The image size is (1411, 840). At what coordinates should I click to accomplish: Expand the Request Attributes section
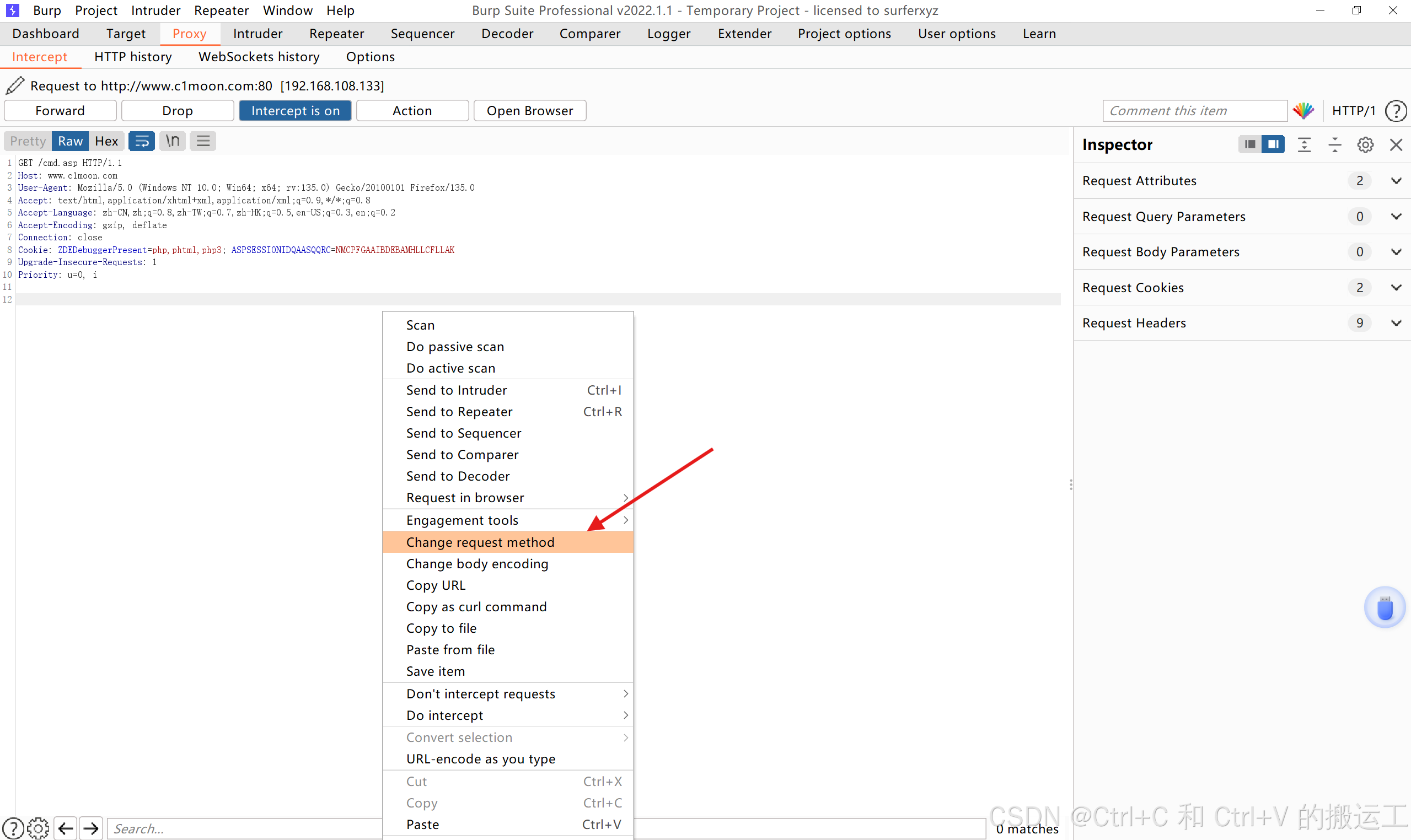[x=1396, y=181]
